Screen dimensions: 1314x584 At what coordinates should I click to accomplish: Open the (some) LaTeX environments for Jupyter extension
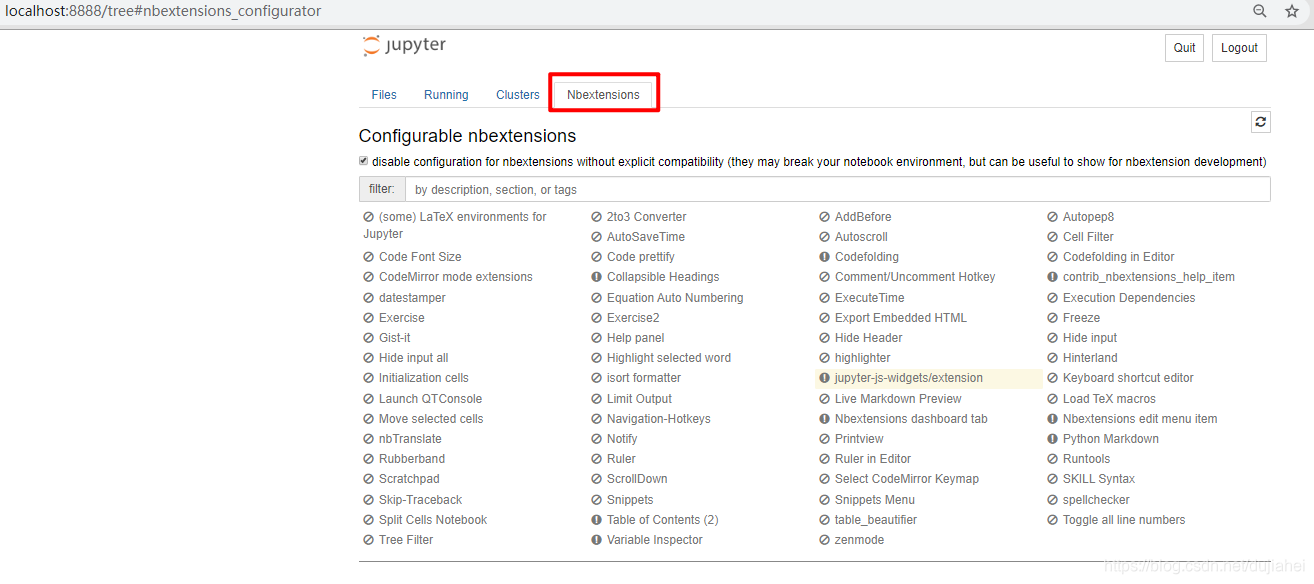point(456,225)
